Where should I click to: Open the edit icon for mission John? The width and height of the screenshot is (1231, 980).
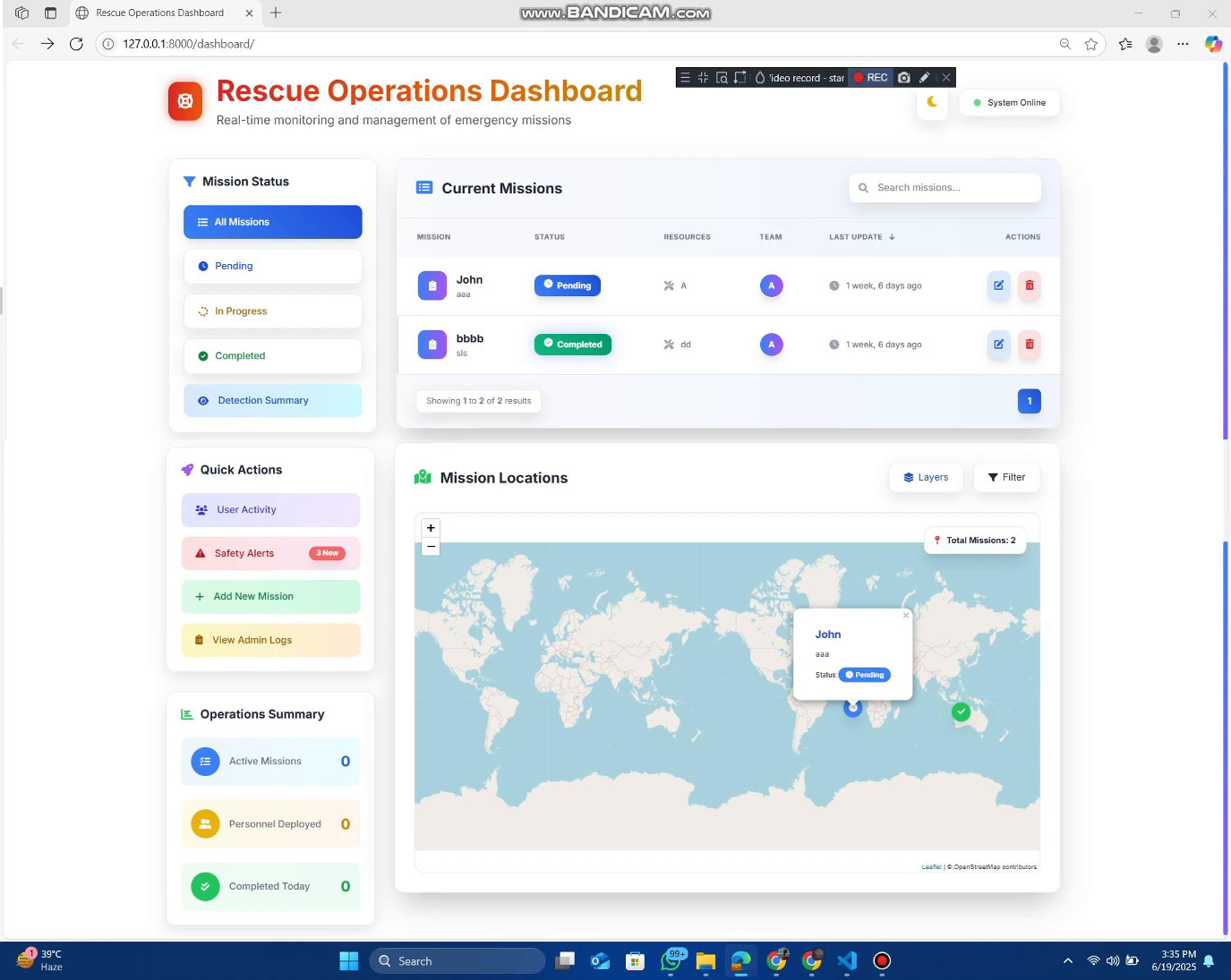click(x=998, y=285)
